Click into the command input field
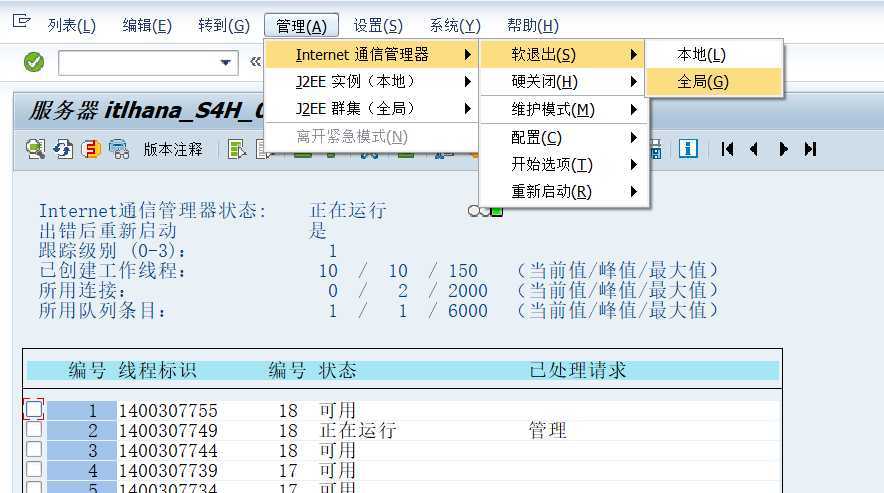Screen dimensions: 884x493 coord(138,63)
